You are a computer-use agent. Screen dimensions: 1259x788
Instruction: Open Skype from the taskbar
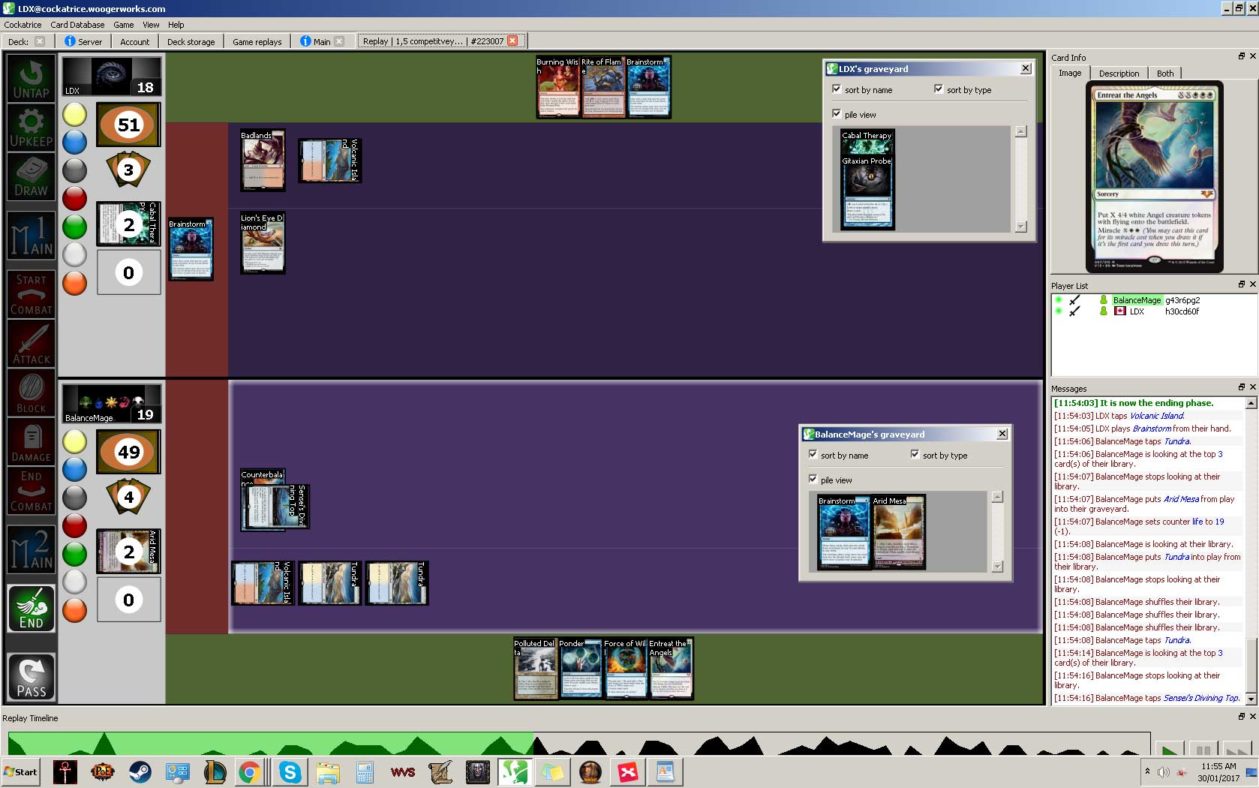pos(290,772)
